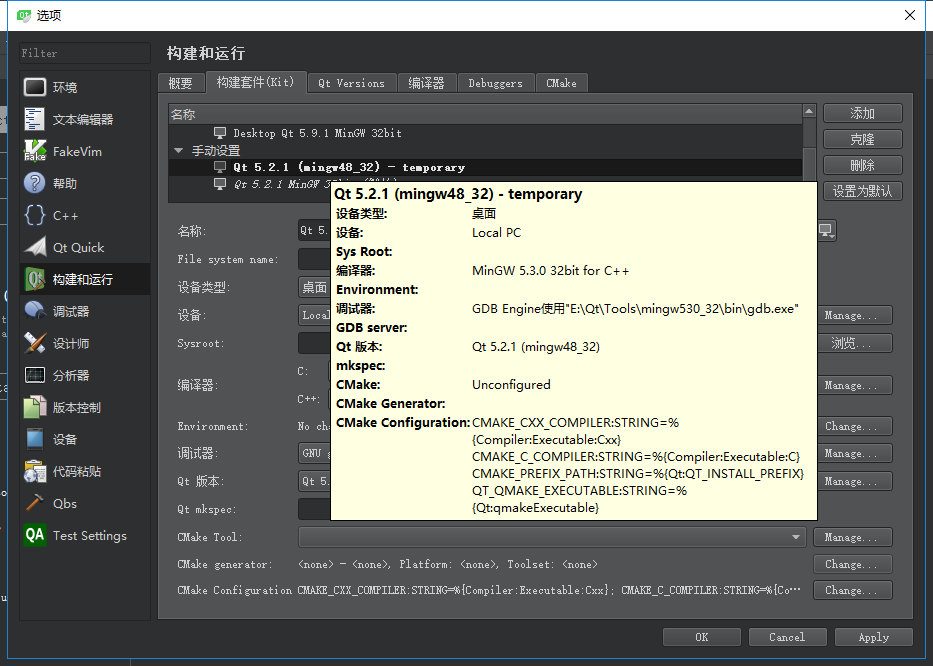Open the Qt Quick settings category
The image size is (933, 666).
click(x=84, y=248)
